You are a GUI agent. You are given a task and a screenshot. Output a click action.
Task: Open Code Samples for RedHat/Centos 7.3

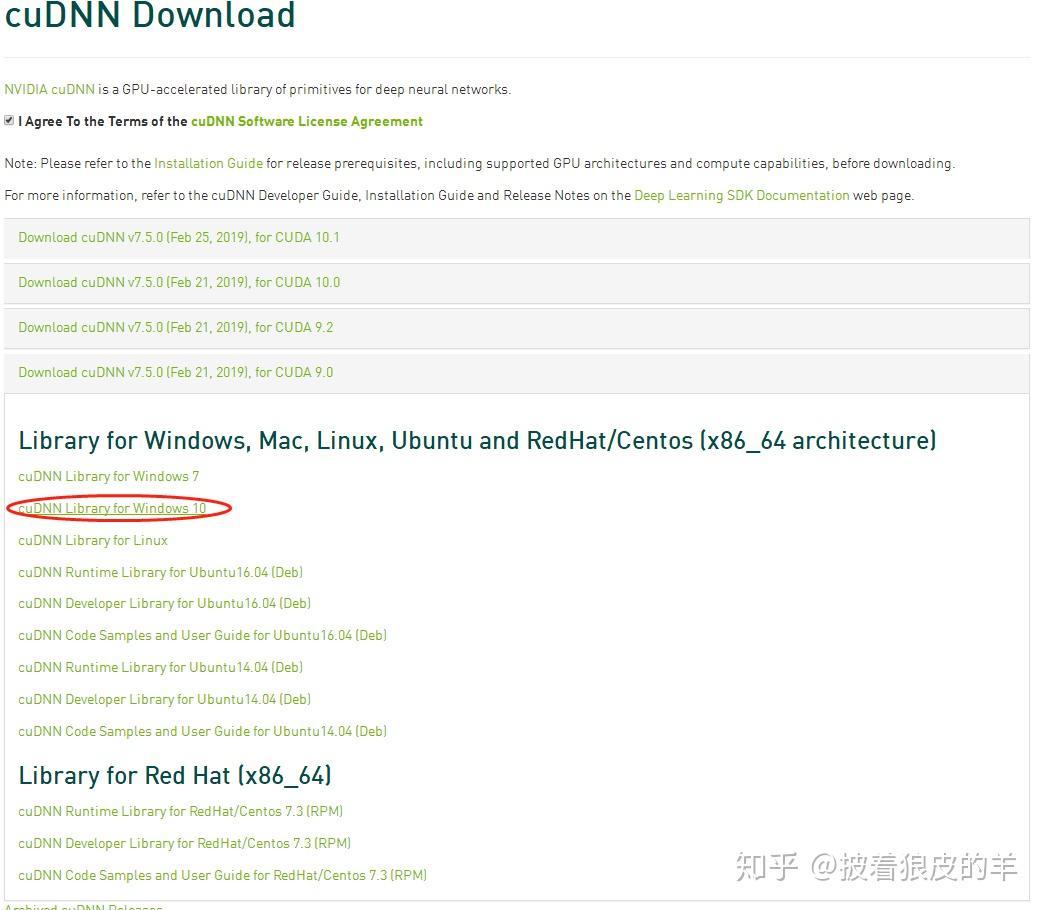pos(222,875)
